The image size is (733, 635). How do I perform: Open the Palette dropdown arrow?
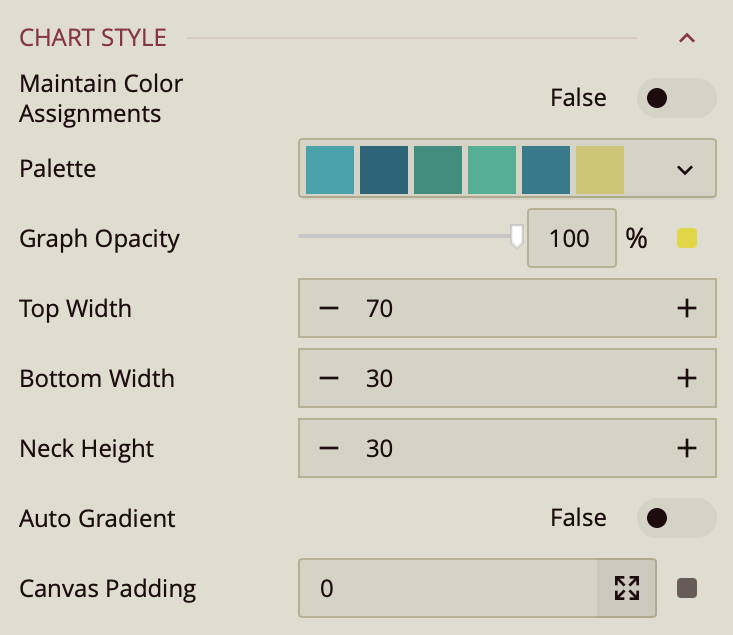(x=685, y=169)
